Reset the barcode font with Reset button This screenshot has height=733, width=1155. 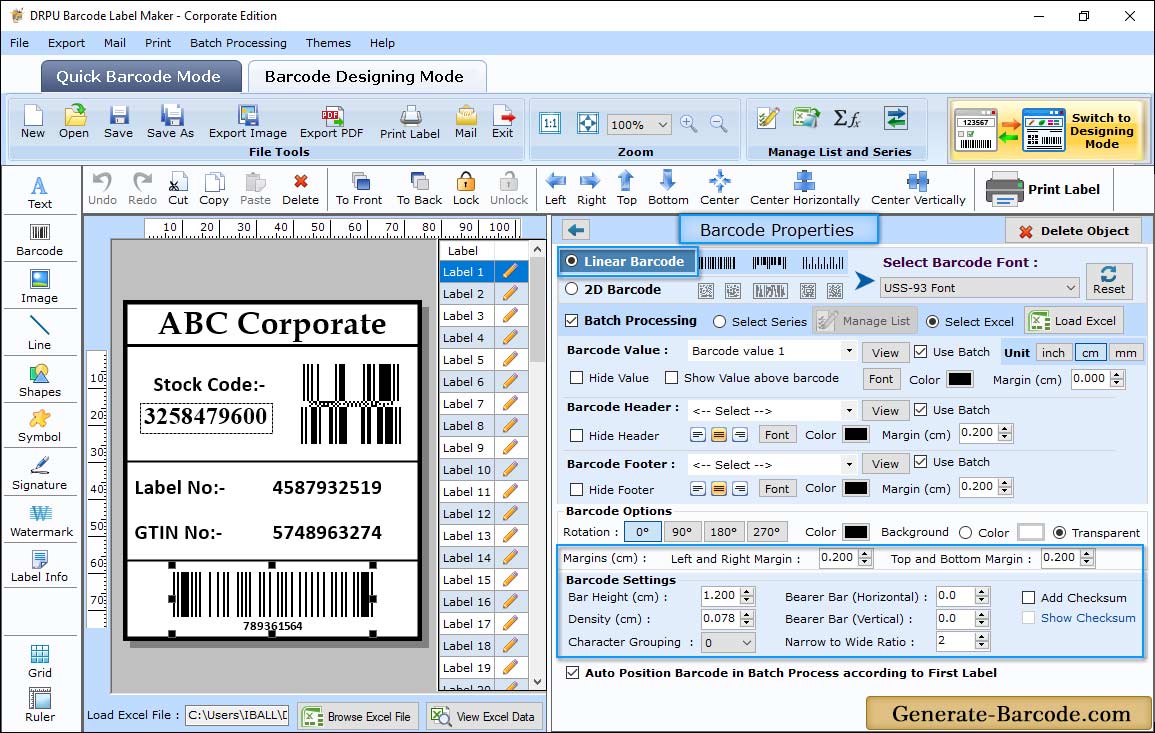tap(1109, 280)
